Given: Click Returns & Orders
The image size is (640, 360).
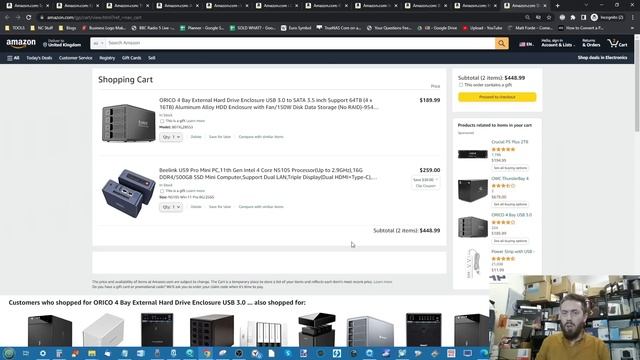Looking at the screenshot, I should click(x=591, y=43).
